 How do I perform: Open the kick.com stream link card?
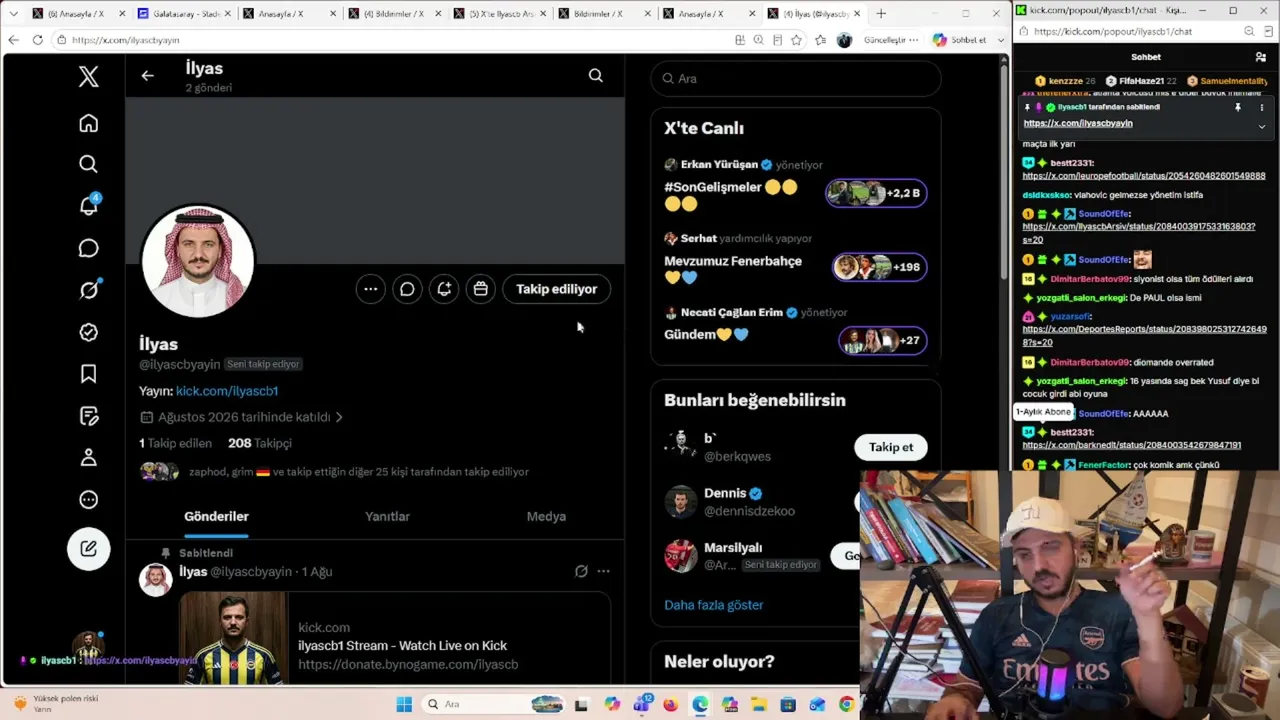(x=395, y=639)
